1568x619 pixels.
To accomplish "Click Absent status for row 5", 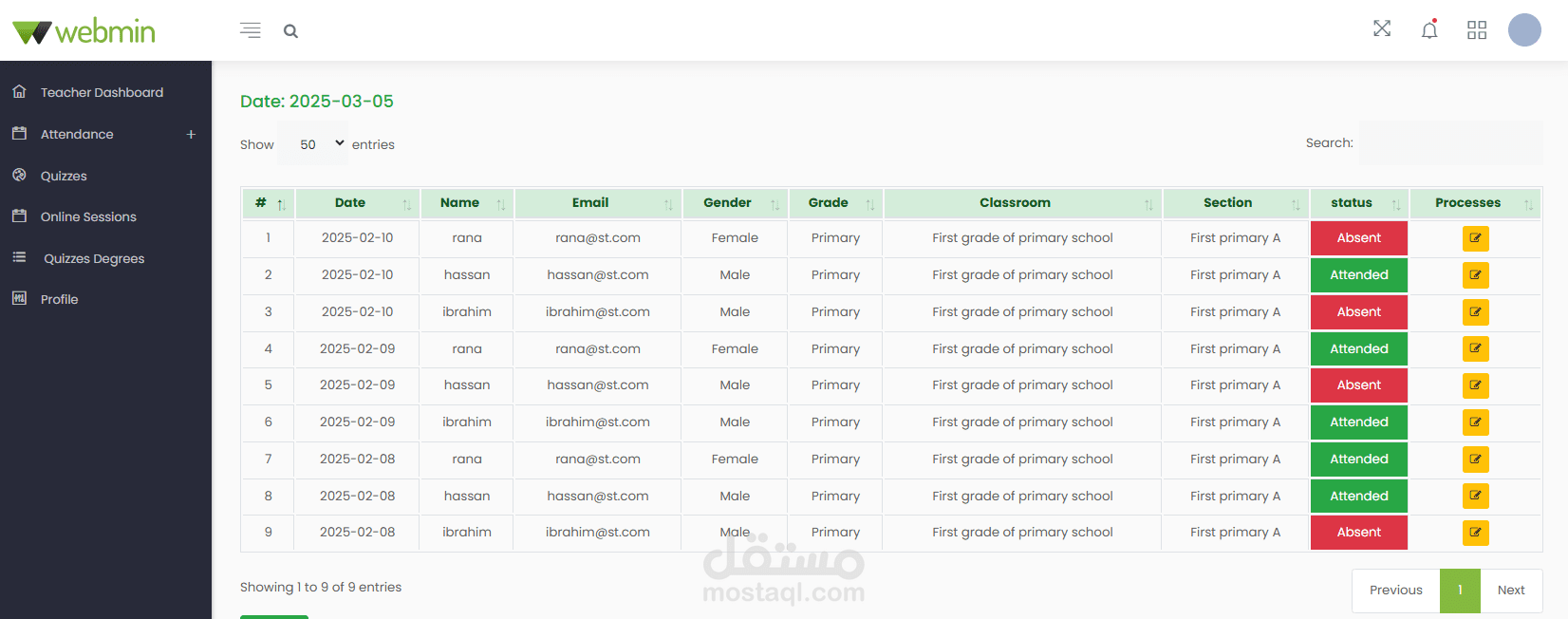I will tap(1359, 385).
